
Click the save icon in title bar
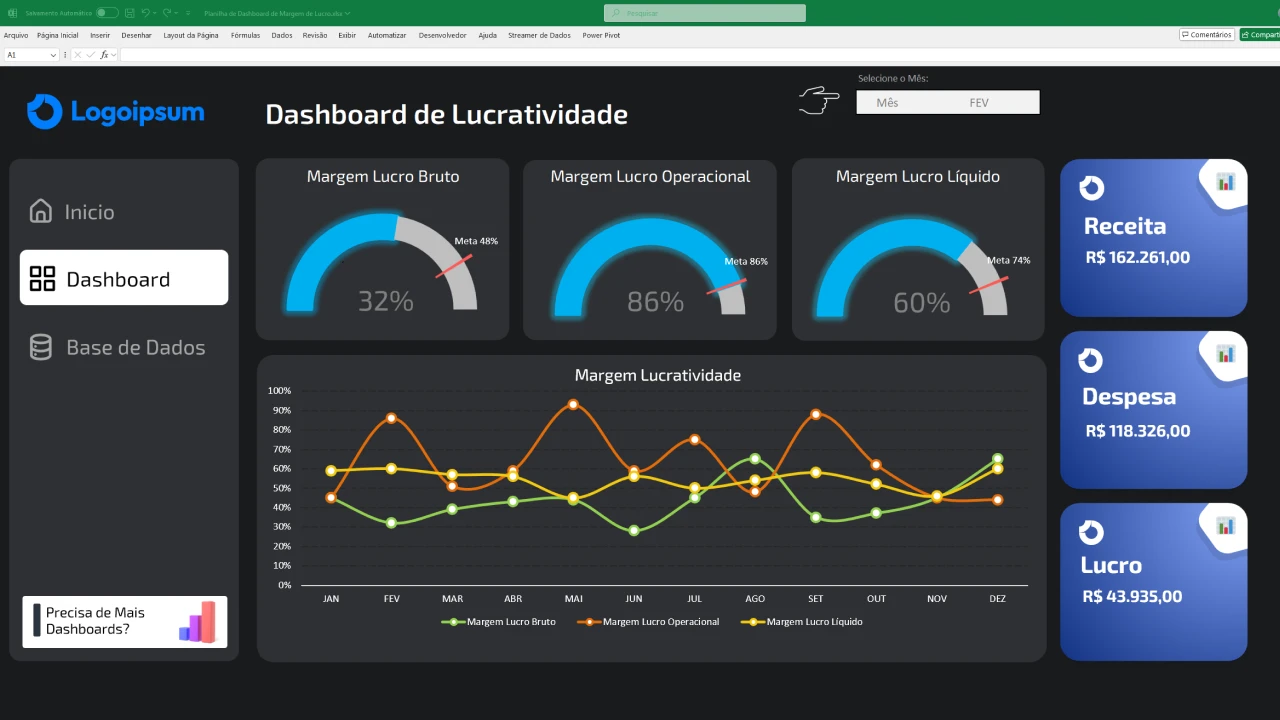tap(130, 13)
